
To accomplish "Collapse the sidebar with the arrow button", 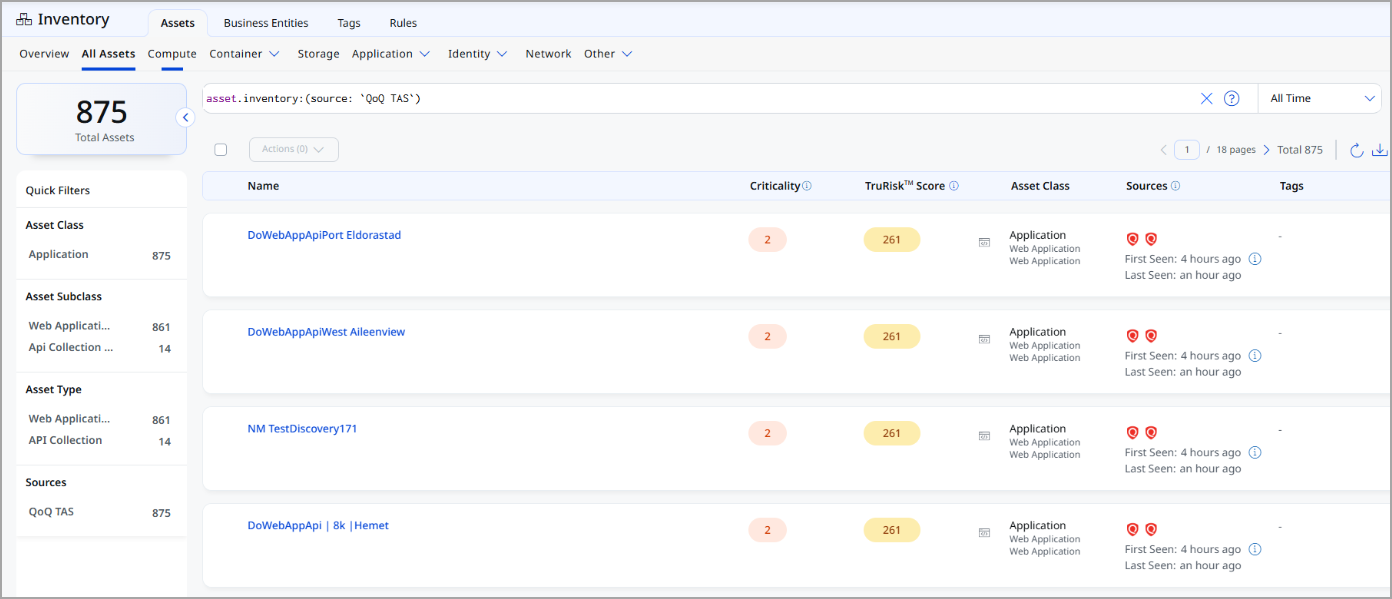I will (x=185, y=117).
